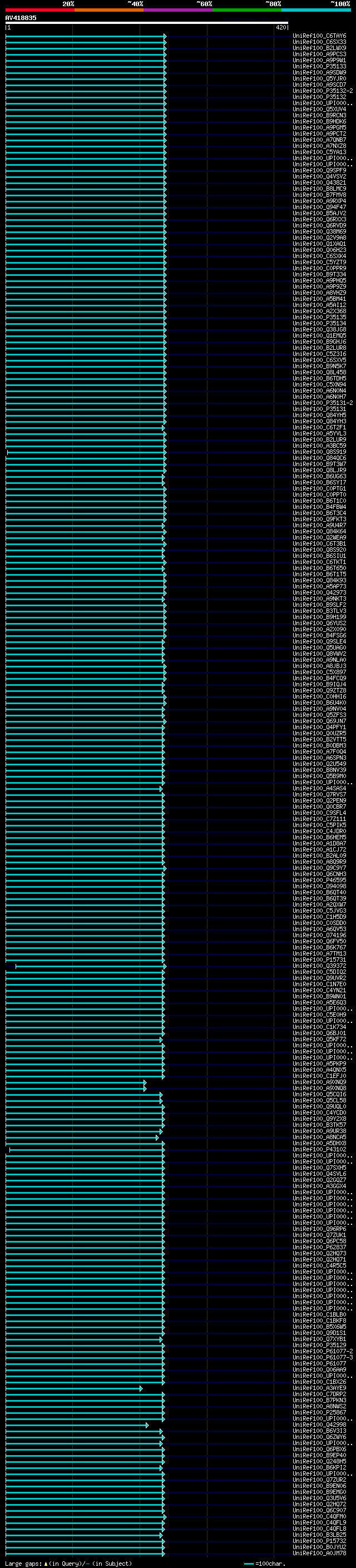
Task: Select the UniRef100_A9PCT2 label
Action: pyautogui.click(x=319, y=134)
